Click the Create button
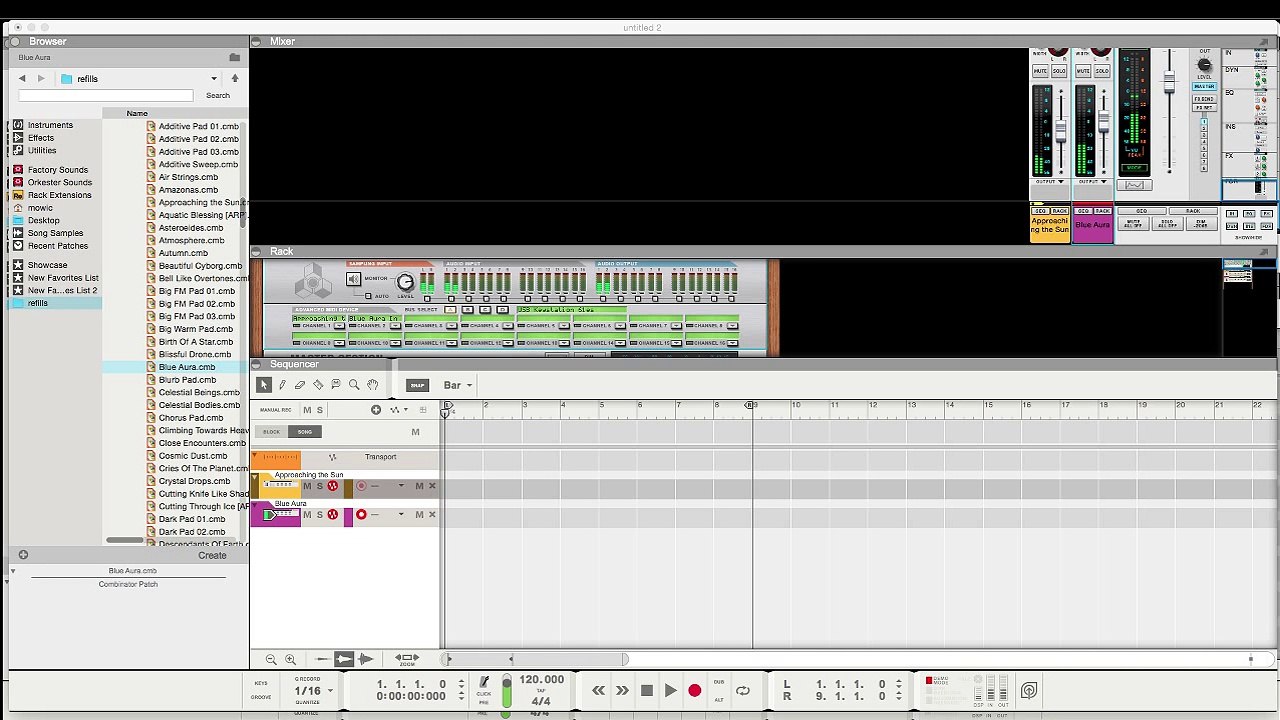The height and width of the screenshot is (720, 1280). click(x=212, y=555)
